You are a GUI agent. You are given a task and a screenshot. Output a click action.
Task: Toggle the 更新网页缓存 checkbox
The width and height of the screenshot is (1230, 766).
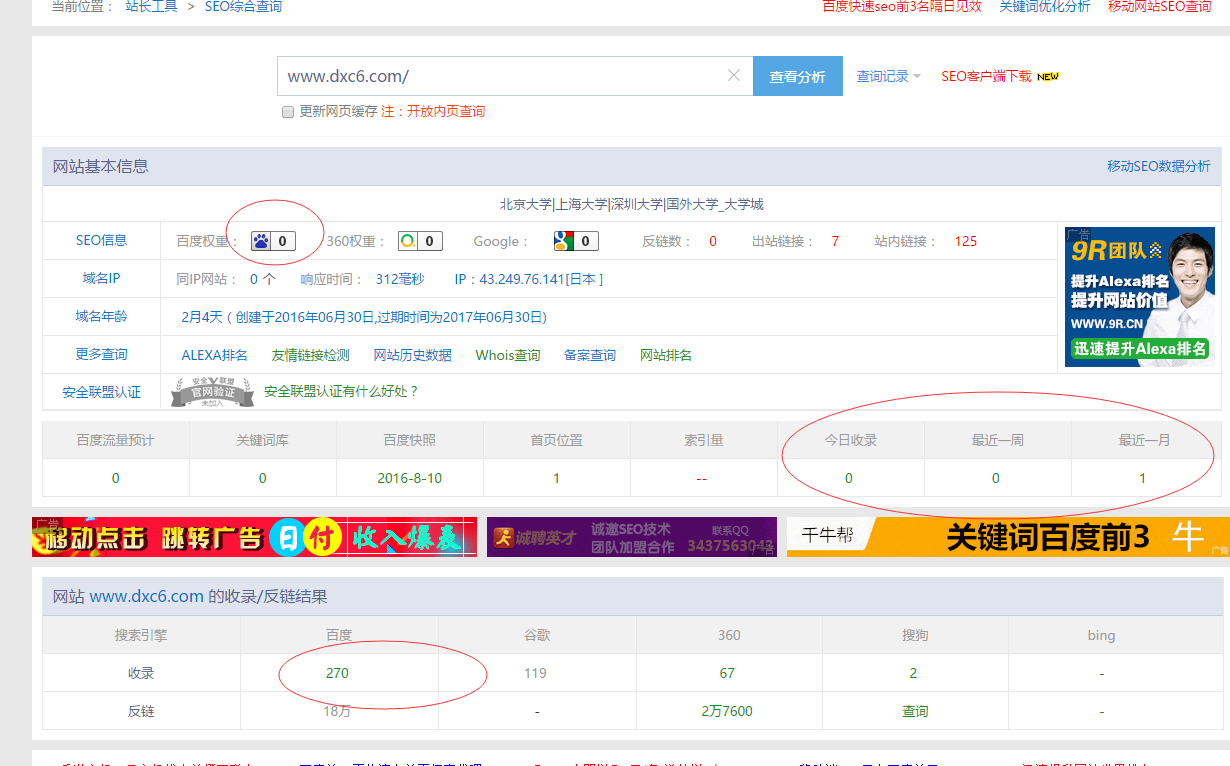point(288,112)
